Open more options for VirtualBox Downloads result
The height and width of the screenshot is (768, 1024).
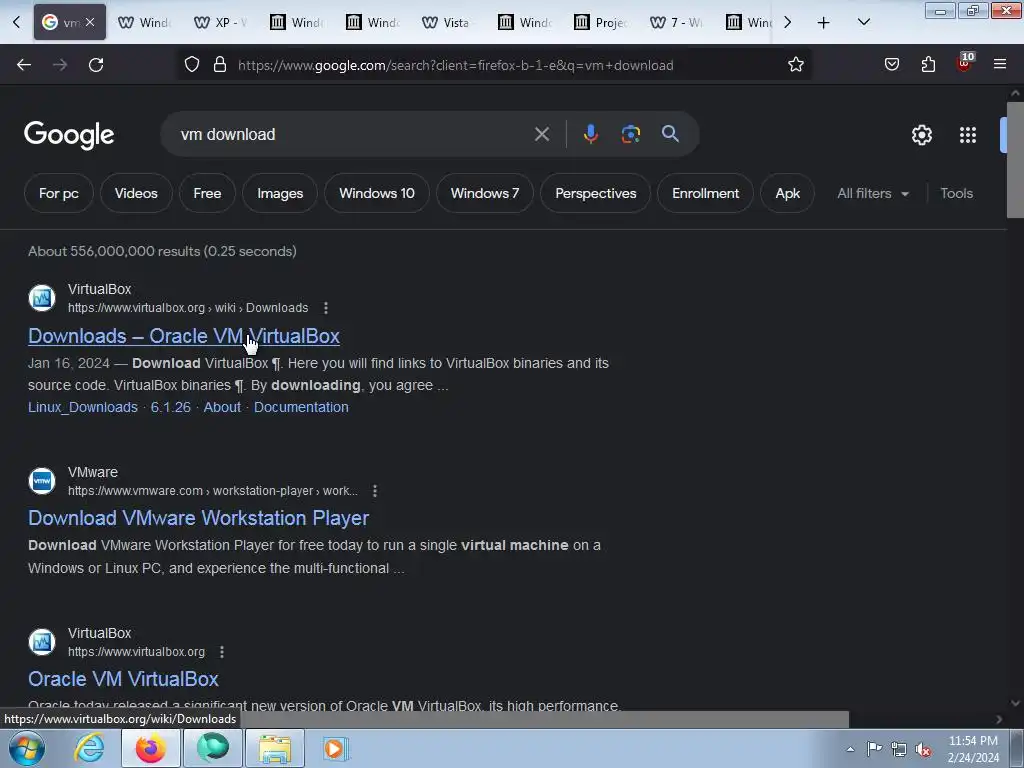click(326, 308)
